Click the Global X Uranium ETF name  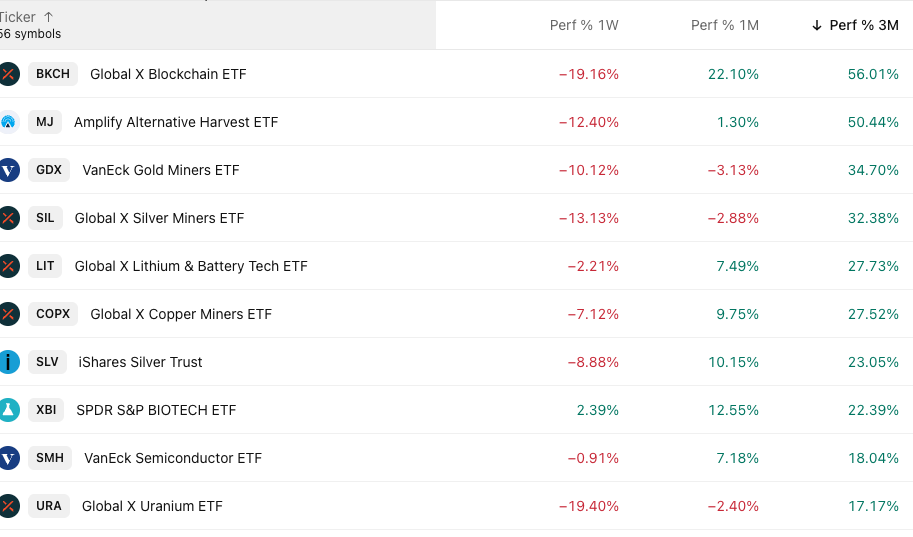coord(152,506)
